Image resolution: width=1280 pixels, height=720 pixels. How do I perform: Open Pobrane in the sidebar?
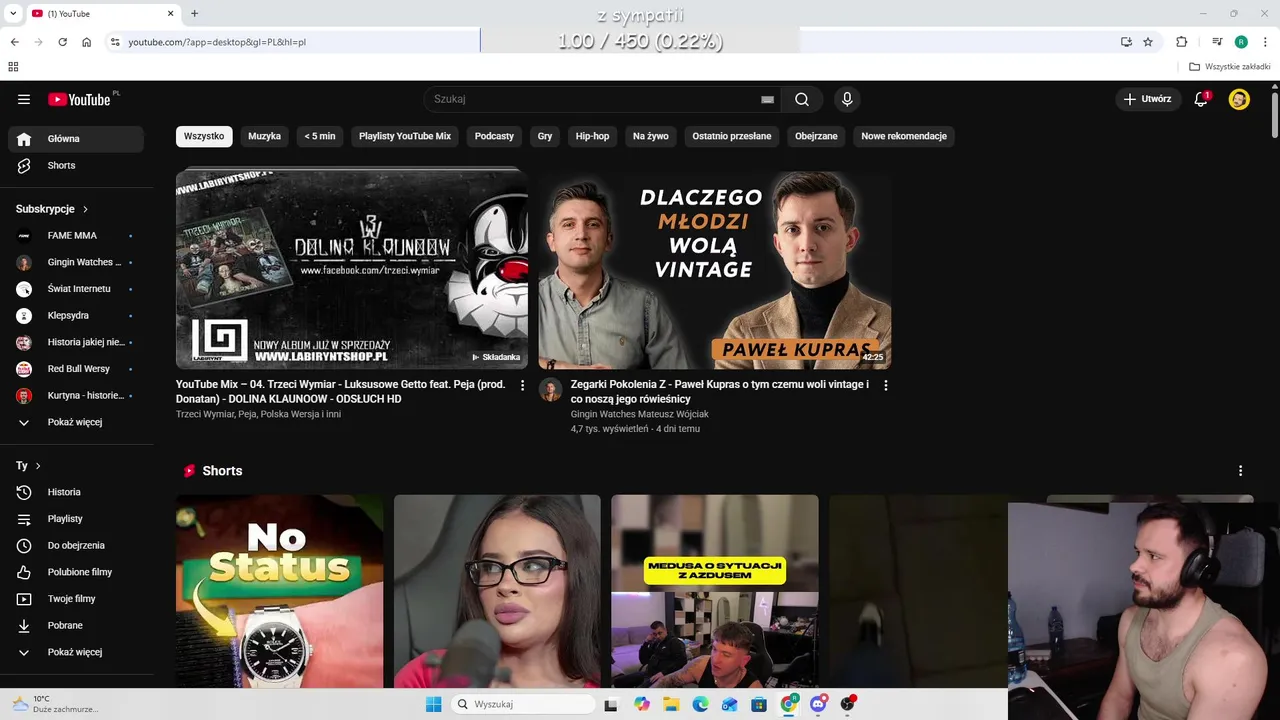pyautogui.click(x=76, y=626)
